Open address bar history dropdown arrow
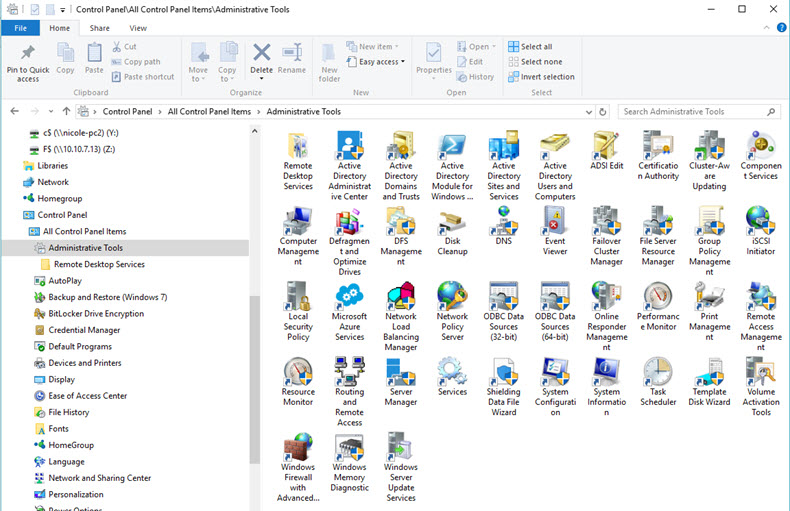 [x=588, y=112]
